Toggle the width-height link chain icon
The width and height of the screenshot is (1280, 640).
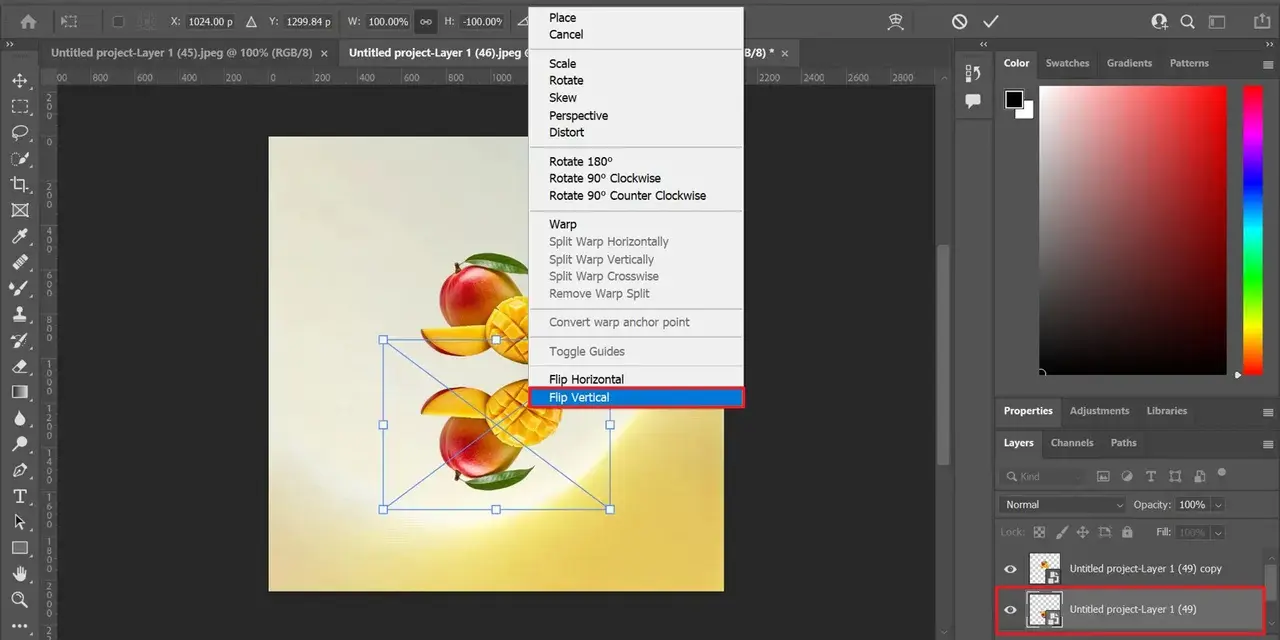426,21
